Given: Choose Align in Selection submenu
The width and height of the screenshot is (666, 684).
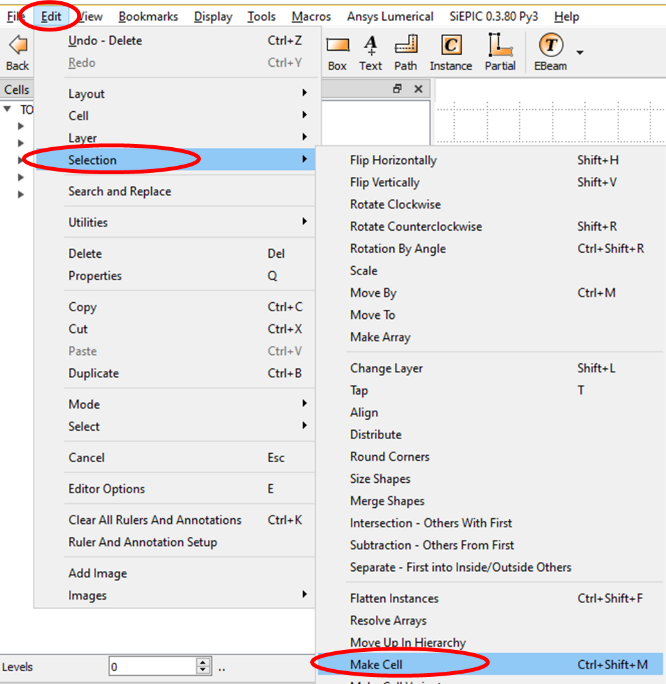Looking at the screenshot, I should pos(490,412).
